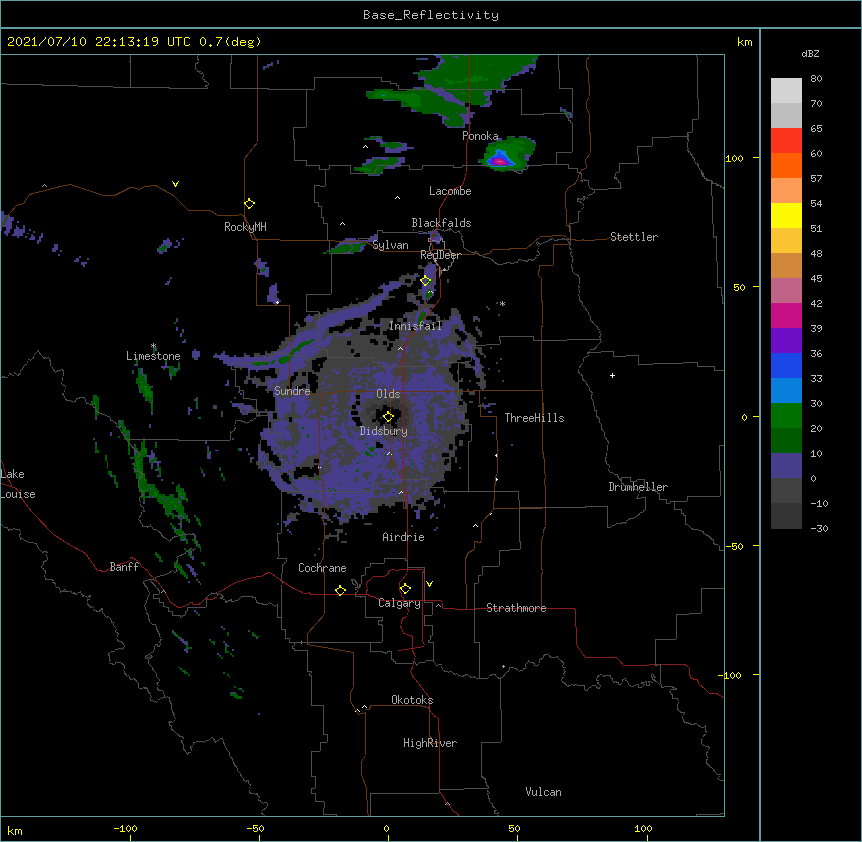Viewport: 862px width, 842px height.
Task: Click the Airdrie city label
Action: 403,537
